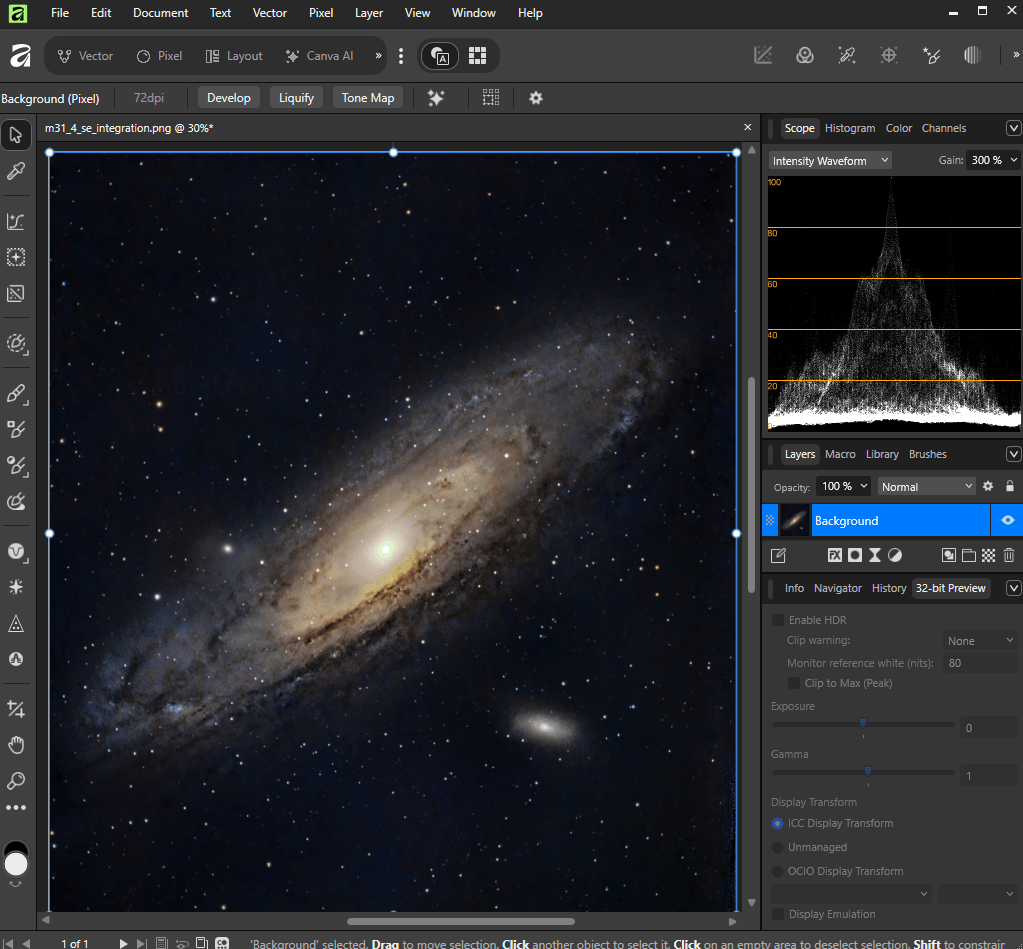Switch to the Histogram tab

click(x=849, y=128)
